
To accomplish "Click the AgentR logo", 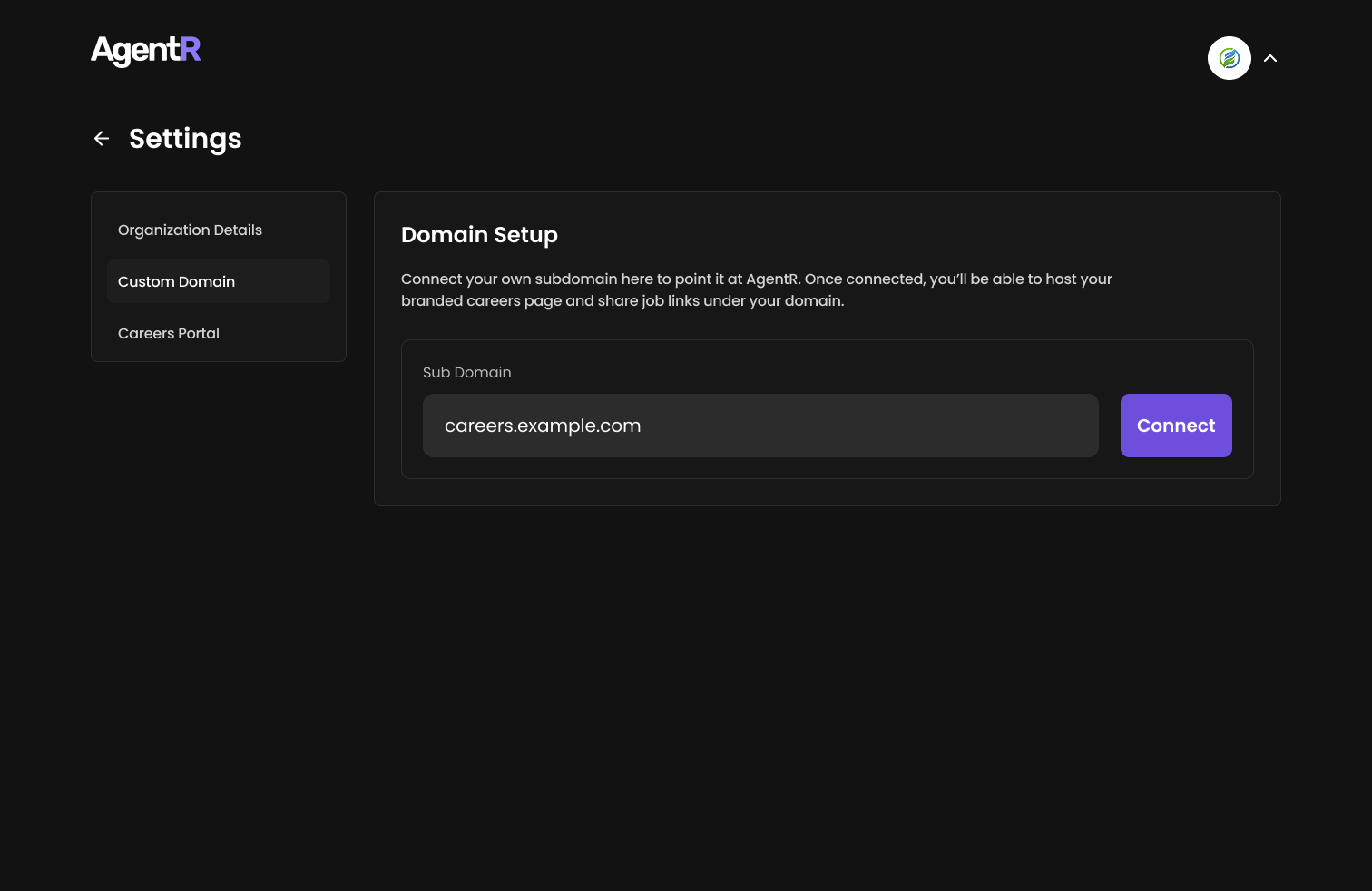I will (x=145, y=50).
